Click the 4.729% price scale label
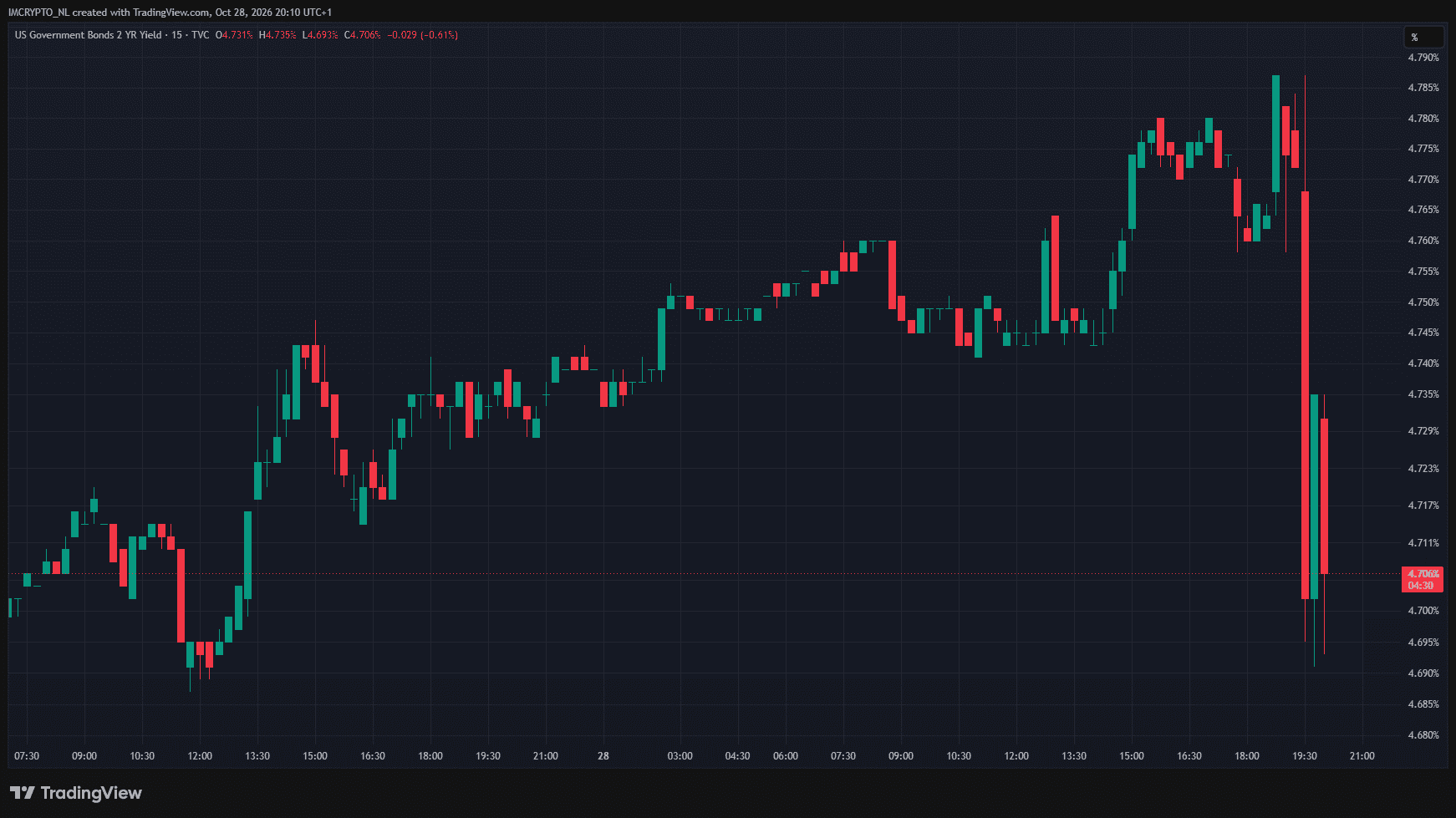The width and height of the screenshot is (1456, 818). [1423, 431]
